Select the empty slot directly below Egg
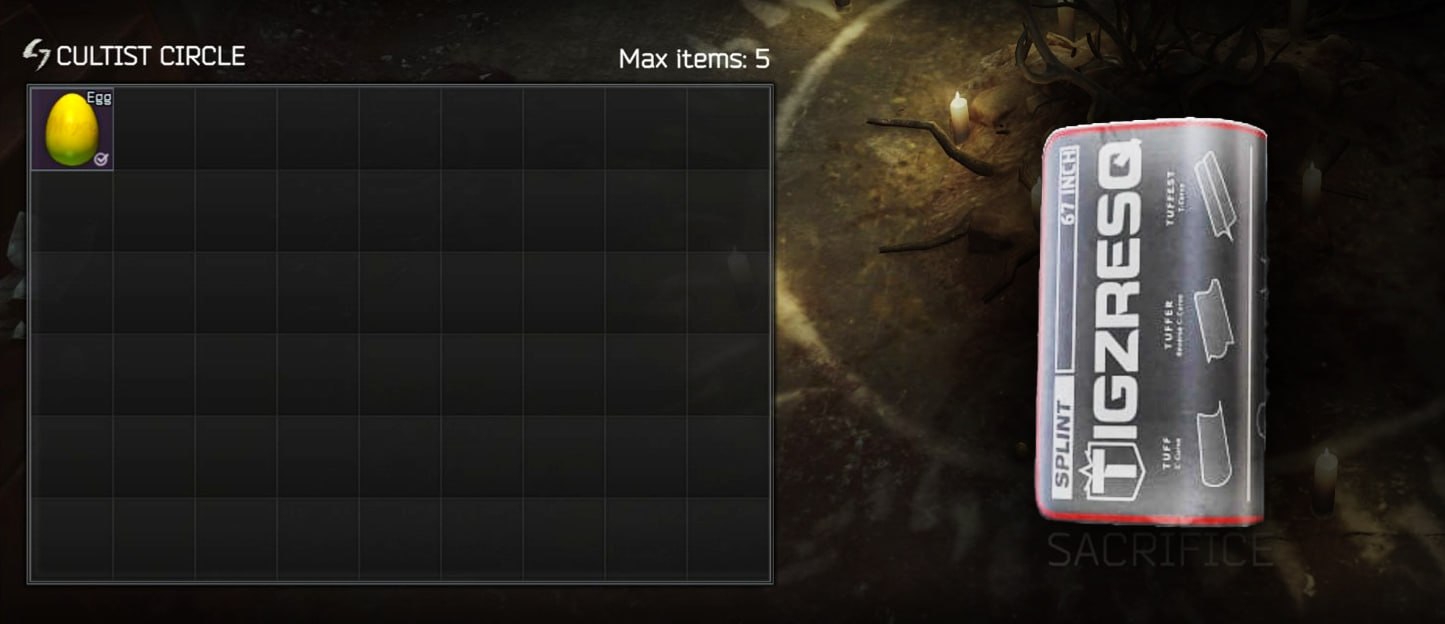This screenshot has height=624, width=1445. click(72, 211)
